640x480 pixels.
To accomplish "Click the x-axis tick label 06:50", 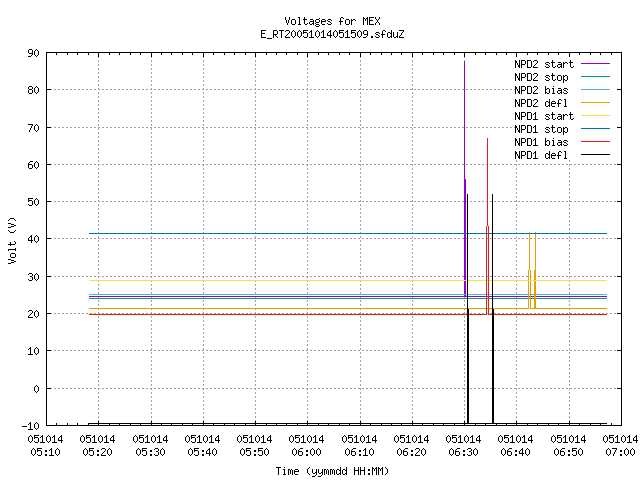I will pyautogui.click(x=569, y=452).
